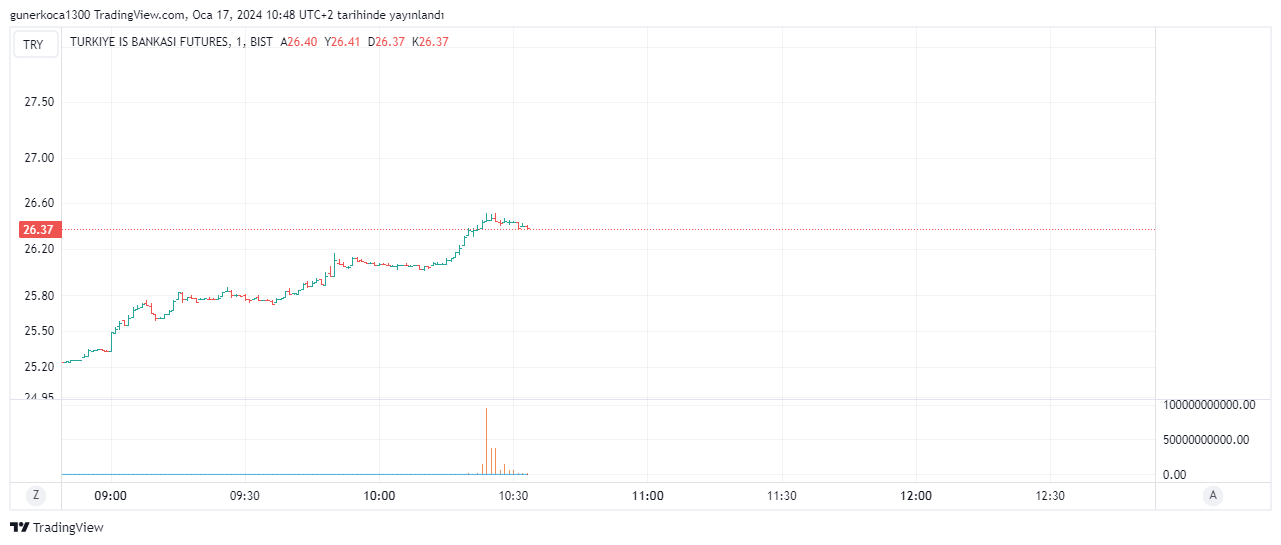Click the red 26.37 current price label
The image size is (1281, 545).
click(x=38, y=230)
